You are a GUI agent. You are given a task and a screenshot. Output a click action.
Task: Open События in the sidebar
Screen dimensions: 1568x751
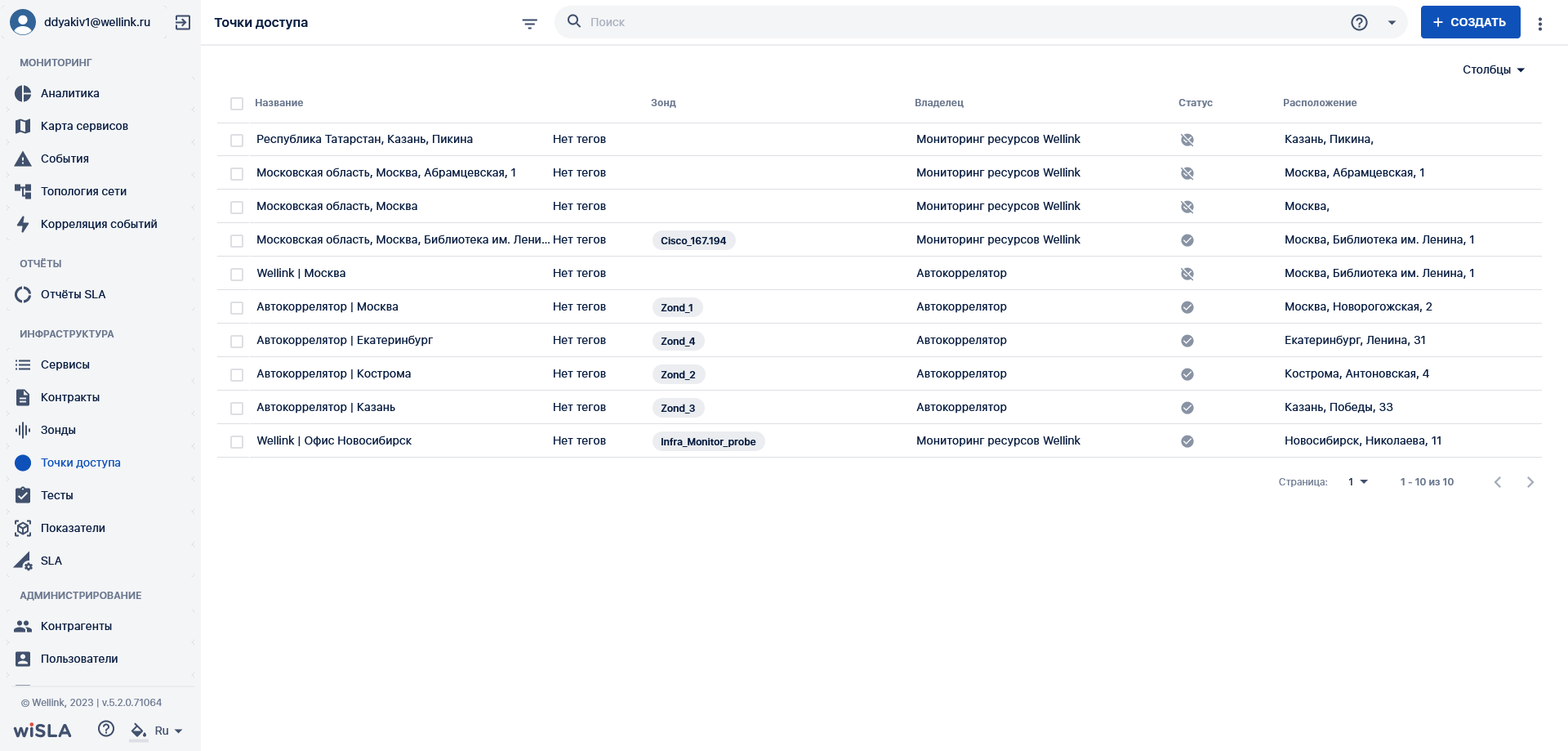[100, 159]
